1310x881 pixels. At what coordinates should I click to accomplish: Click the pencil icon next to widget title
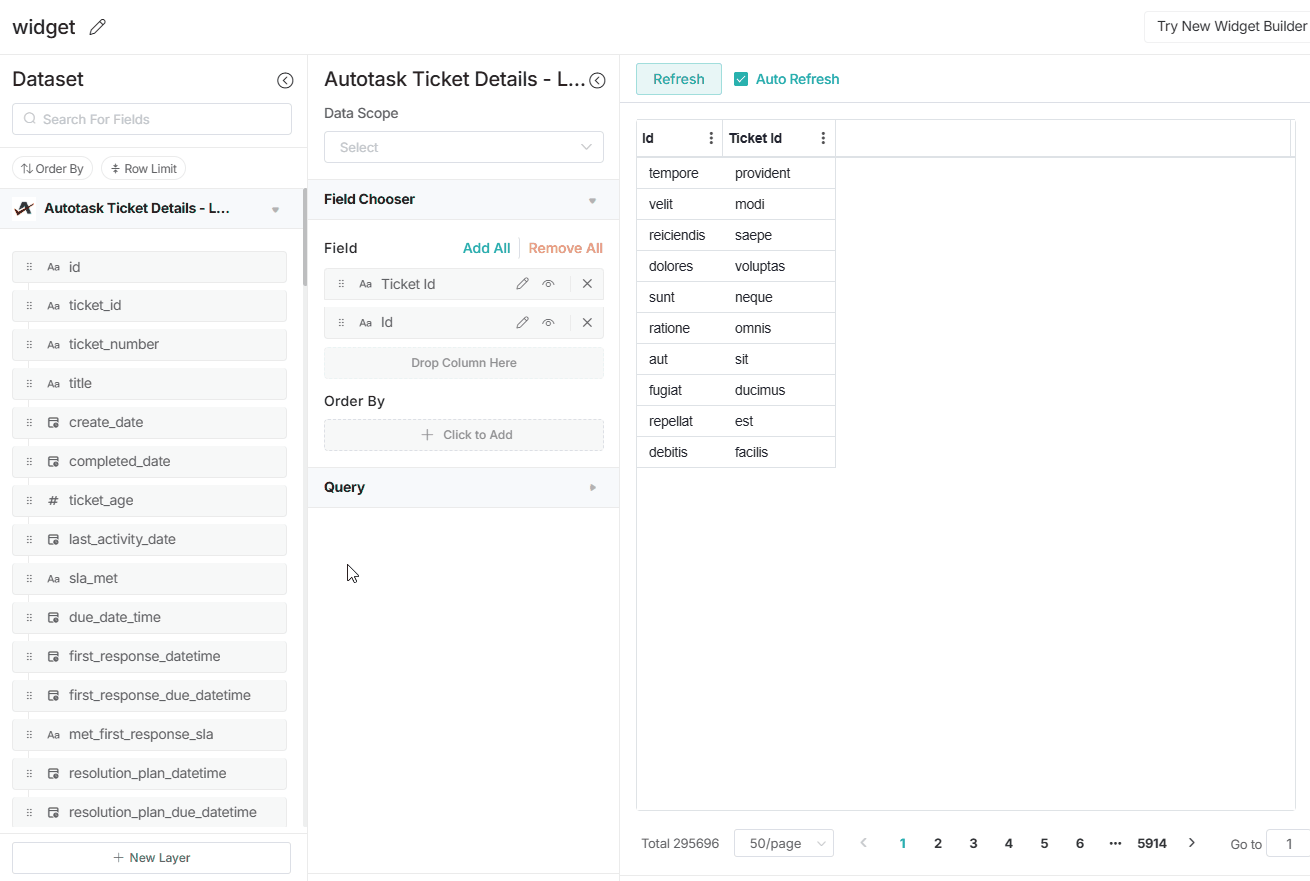coord(97,28)
